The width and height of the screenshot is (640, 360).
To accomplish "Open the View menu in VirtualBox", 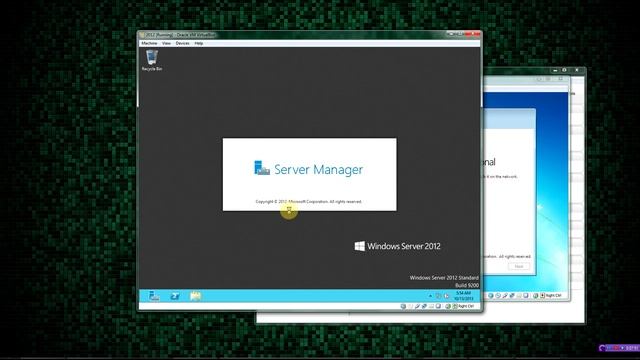I will pos(166,43).
